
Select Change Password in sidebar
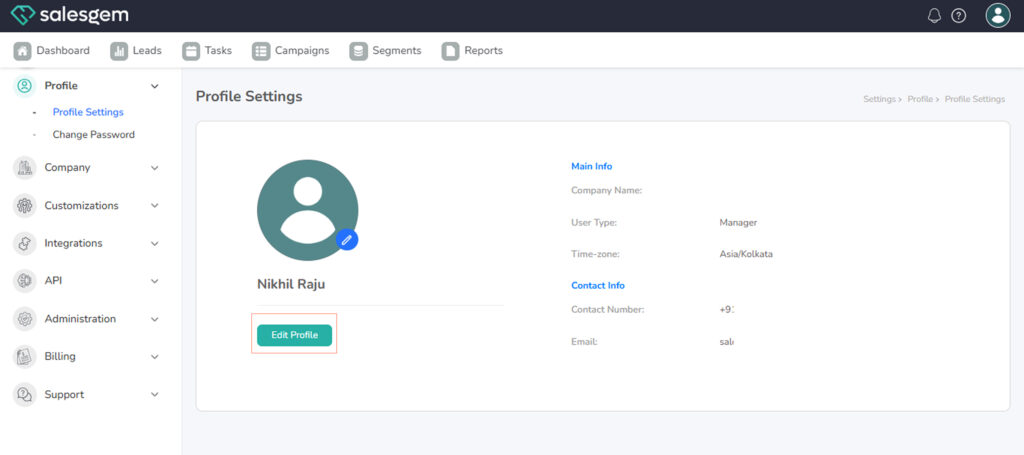coord(93,135)
